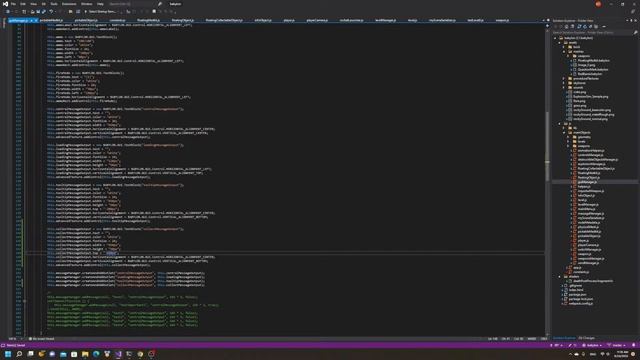Switch to the constants.js tab
The width and height of the screenshot is (640, 360).
click(117, 20)
